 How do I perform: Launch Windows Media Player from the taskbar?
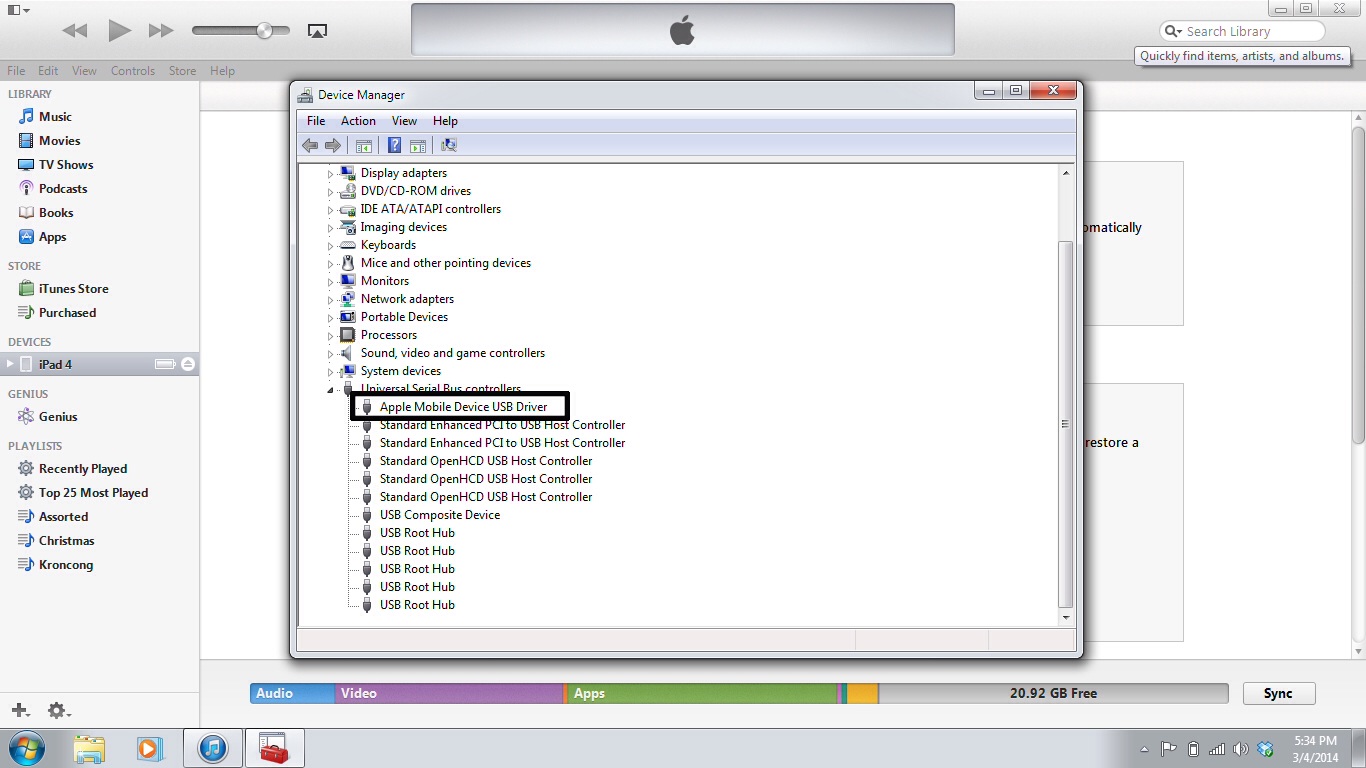pyautogui.click(x=149, y=748)
